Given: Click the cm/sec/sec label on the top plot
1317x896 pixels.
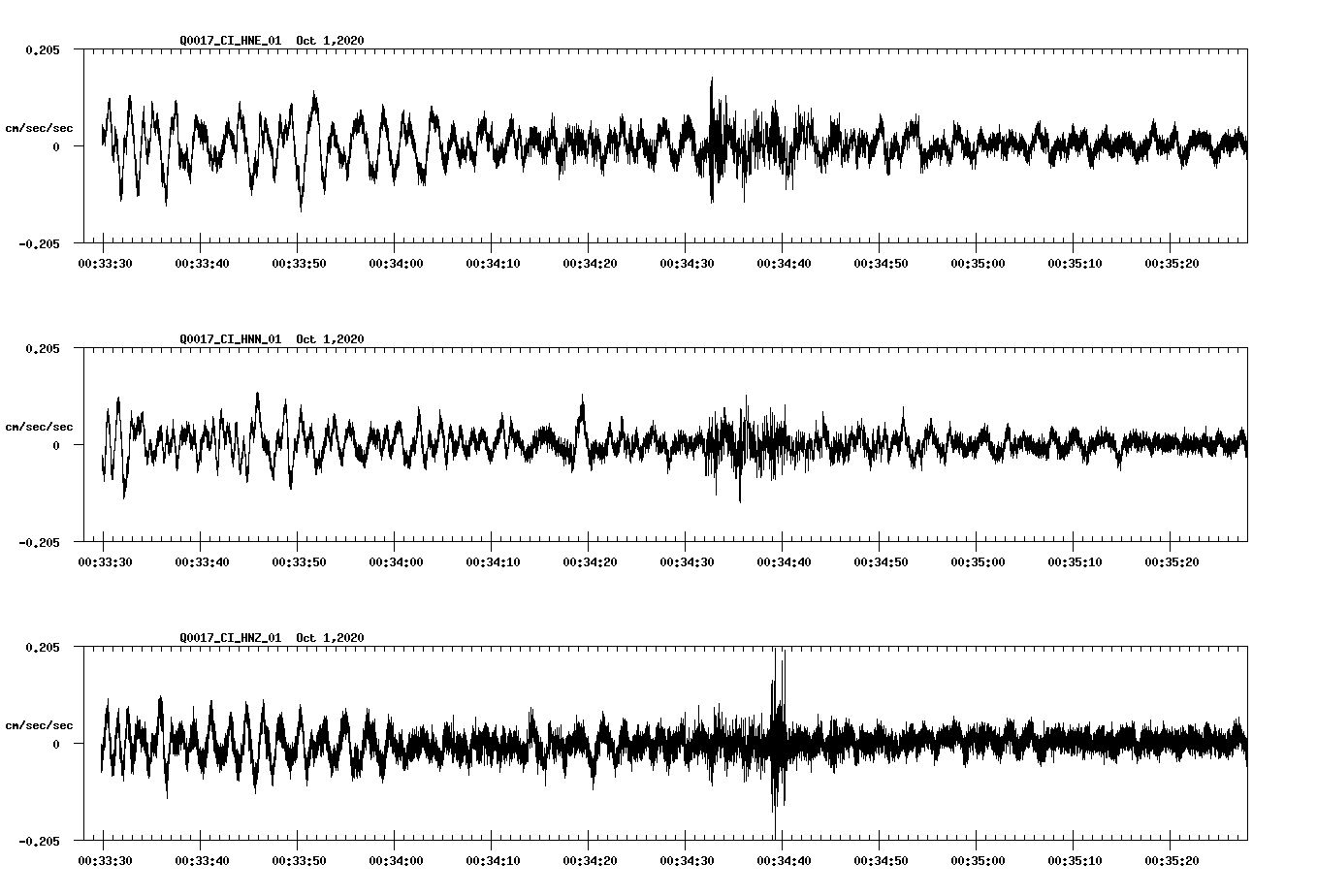Looking at the screenshot, I should [x=39, y=127].
